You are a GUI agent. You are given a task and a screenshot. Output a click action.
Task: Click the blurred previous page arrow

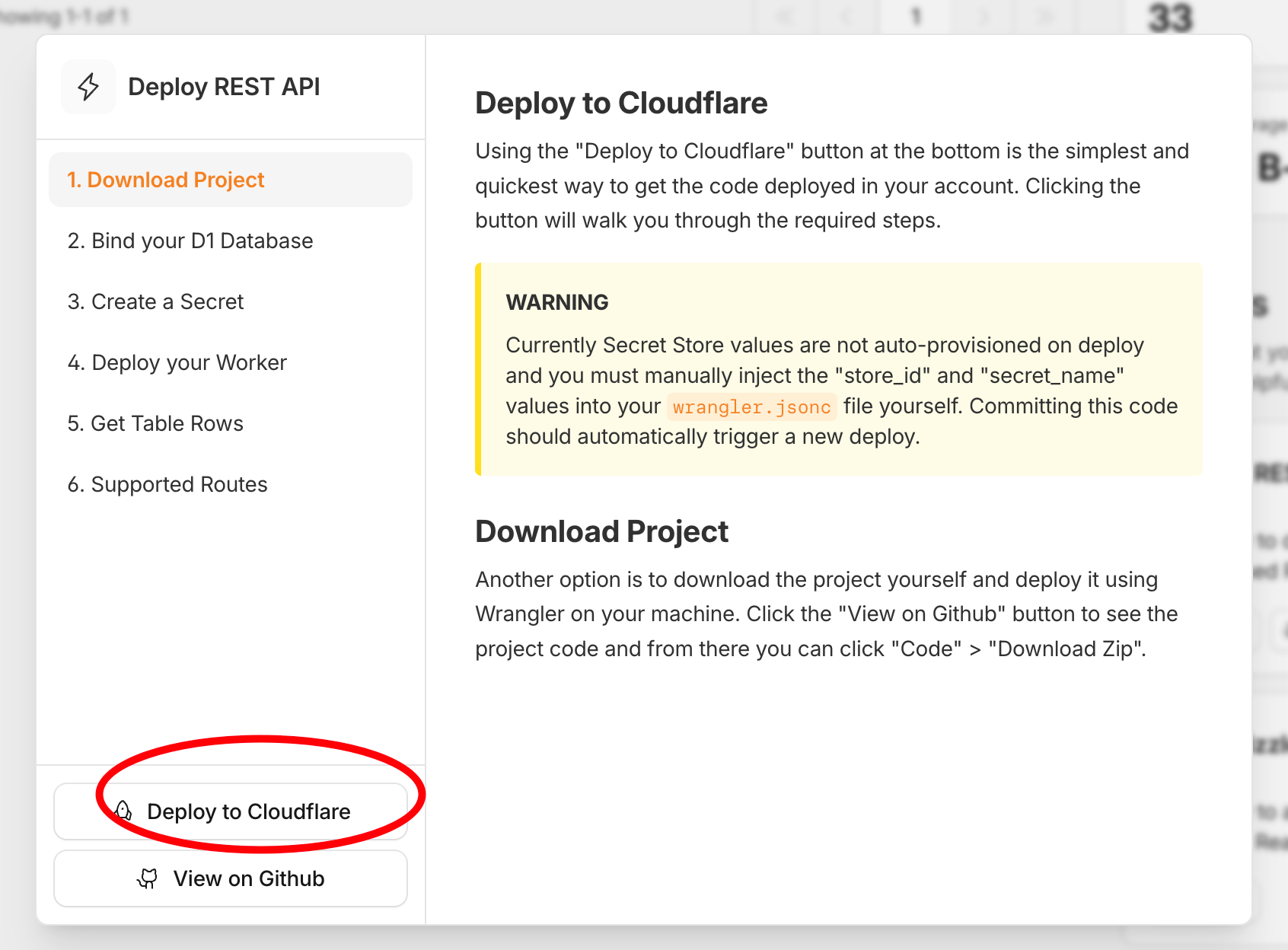[x=846, y=16]
